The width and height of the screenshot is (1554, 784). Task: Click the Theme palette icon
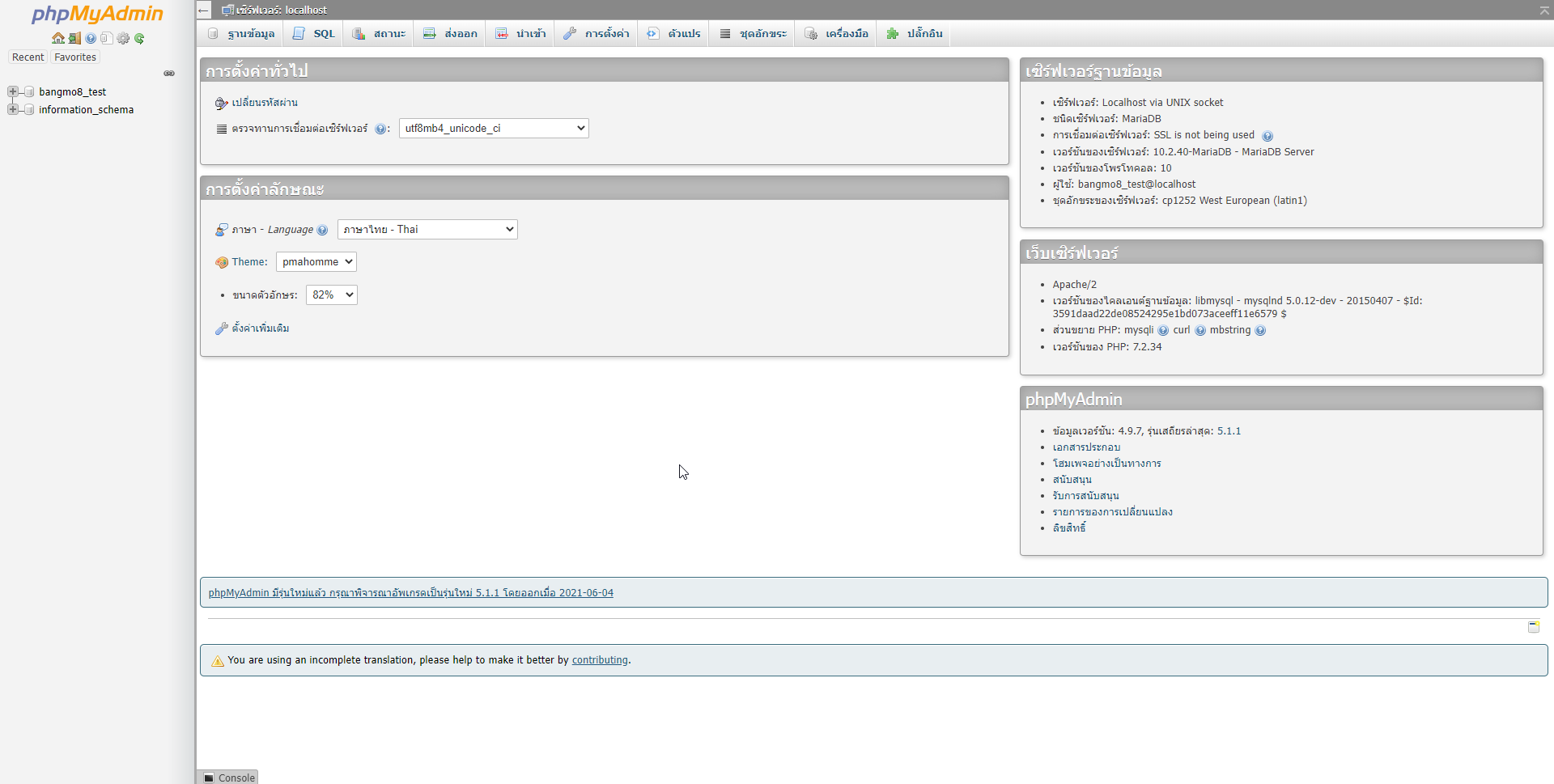(222, 262)
